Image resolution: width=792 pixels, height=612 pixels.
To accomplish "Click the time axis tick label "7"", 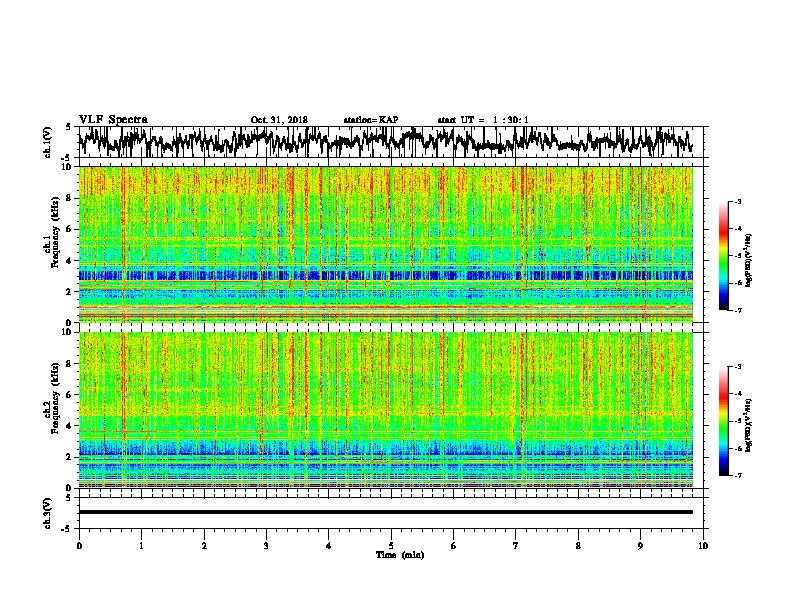I will tap(516, 546).
